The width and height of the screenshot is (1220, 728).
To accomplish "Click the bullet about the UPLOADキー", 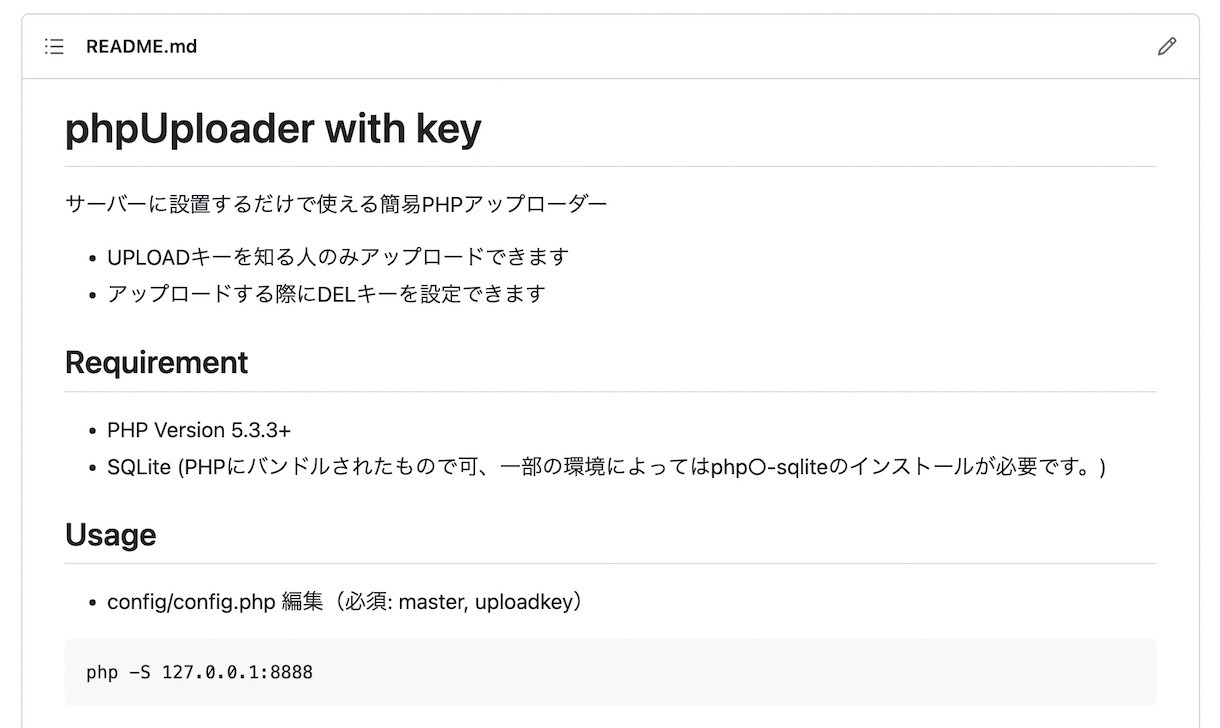I will pyautogui.click(x=338, y=257).
